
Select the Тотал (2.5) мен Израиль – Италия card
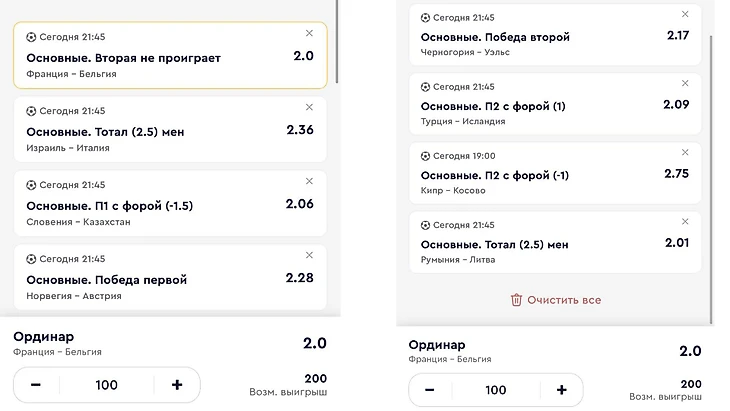[x=150, y=131]
